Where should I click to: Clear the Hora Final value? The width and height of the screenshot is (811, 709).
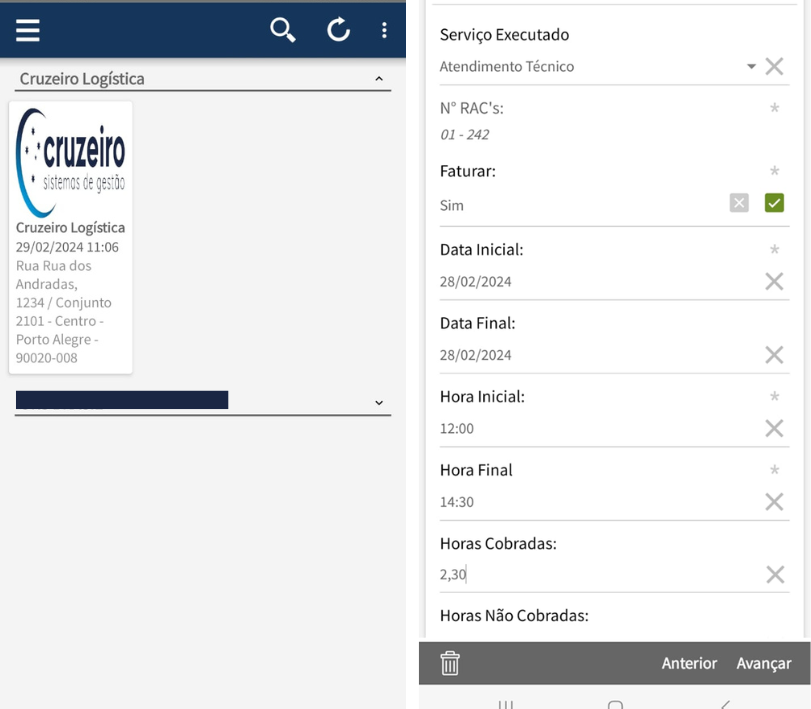tap(773, 502)
